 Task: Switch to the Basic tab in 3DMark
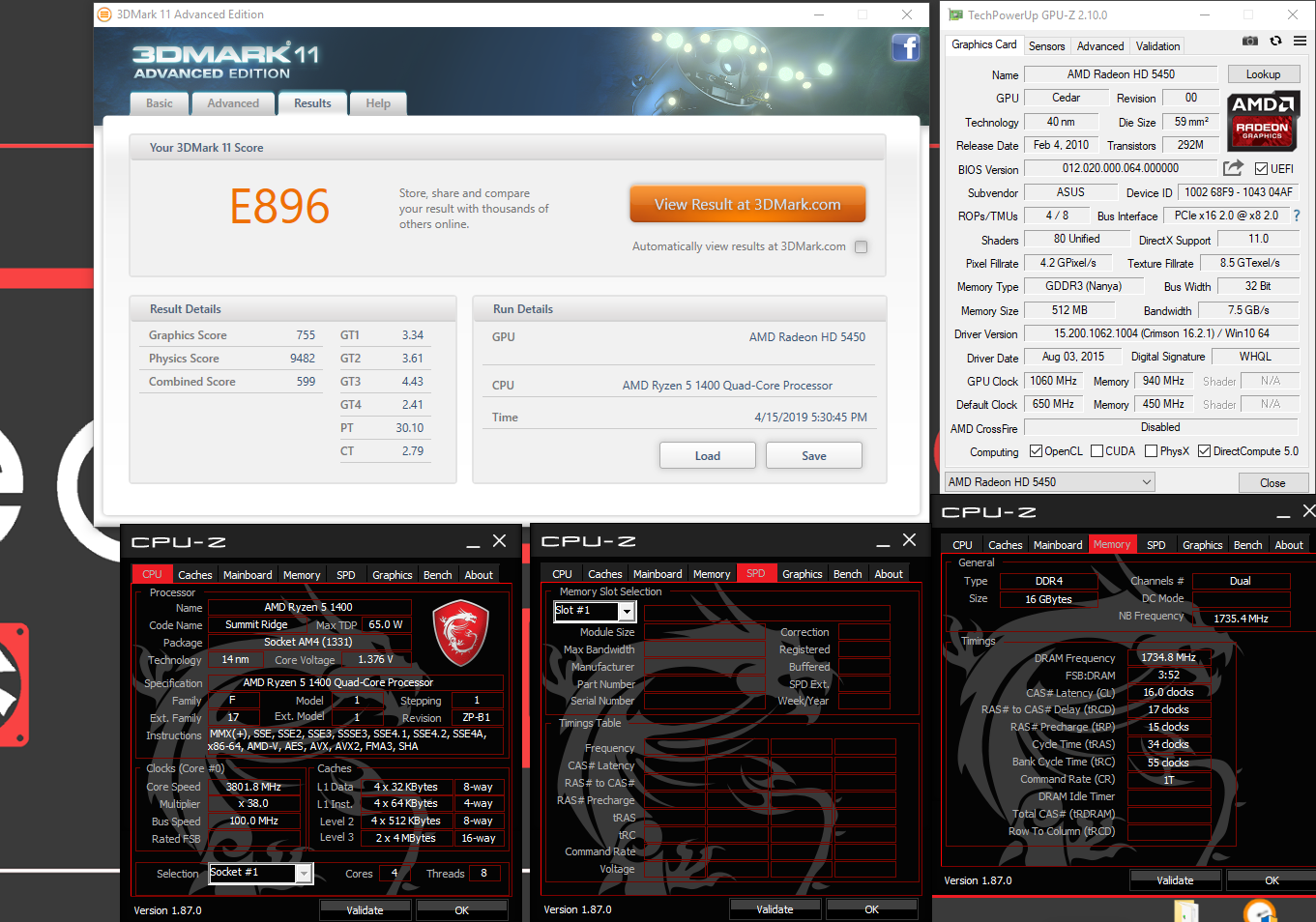[x=160, y=103]
